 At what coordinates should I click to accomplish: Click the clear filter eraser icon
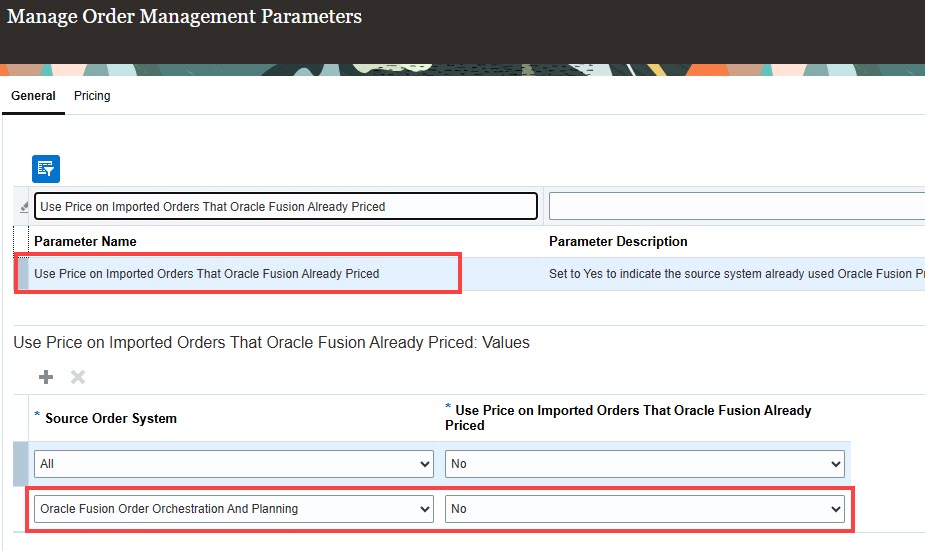[24, 207]
